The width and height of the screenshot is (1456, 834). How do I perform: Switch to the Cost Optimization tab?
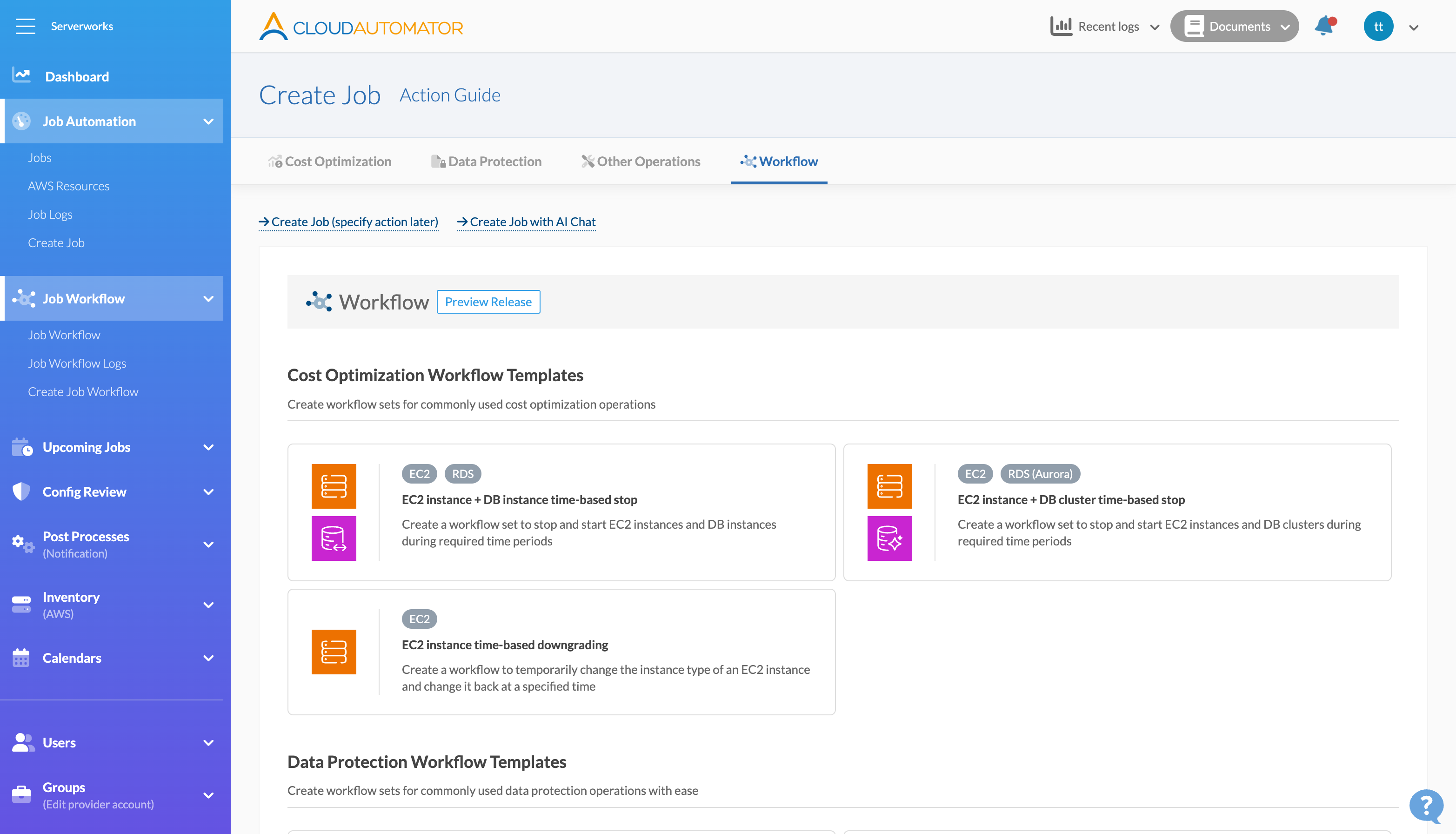pos(330,161)
